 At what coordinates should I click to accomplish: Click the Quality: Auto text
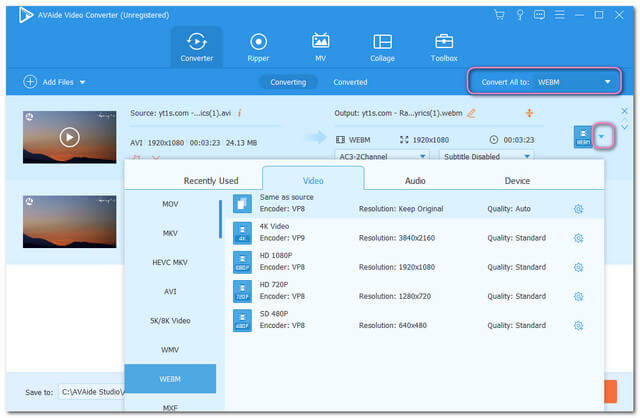click(509, 209)
